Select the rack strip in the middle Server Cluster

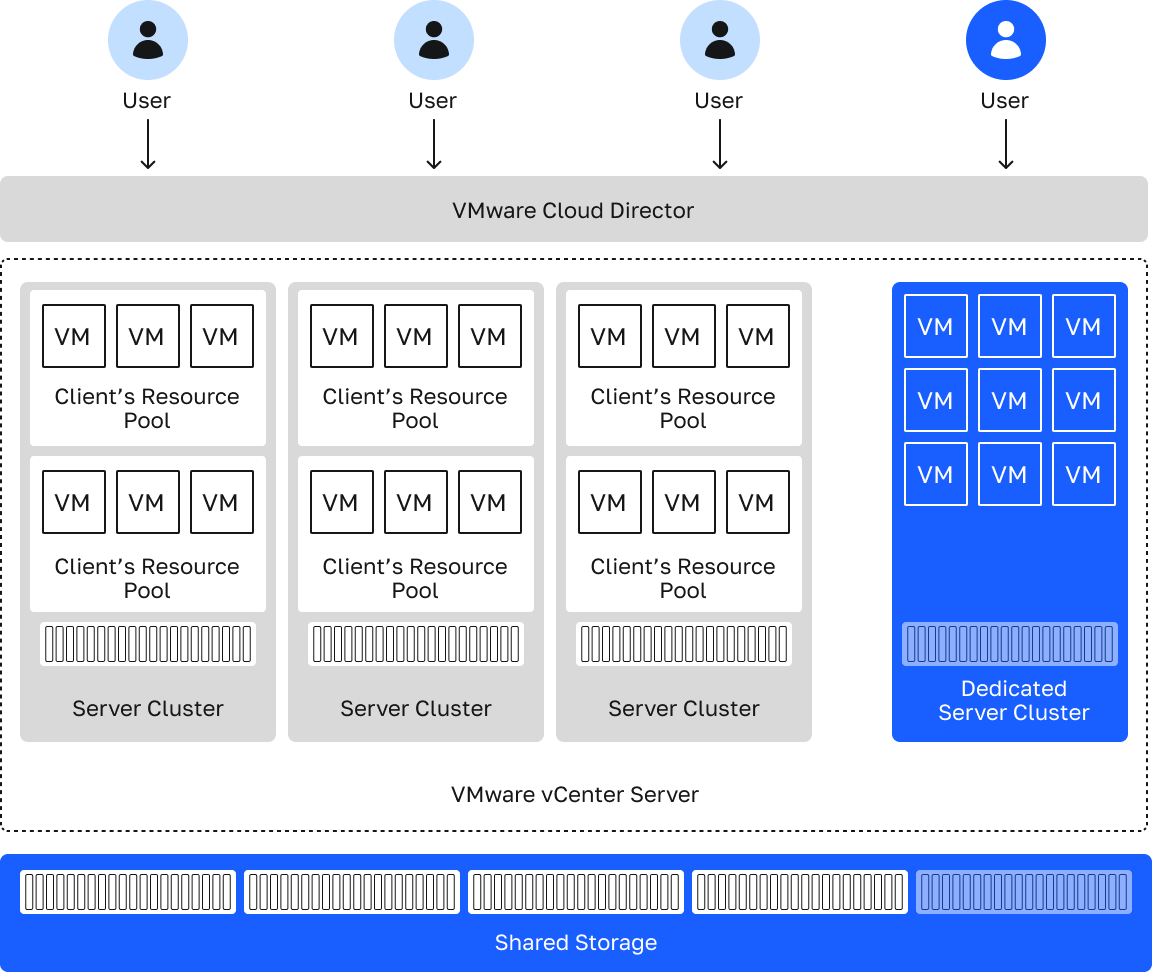pyautogui.click(x=415, y=644)
